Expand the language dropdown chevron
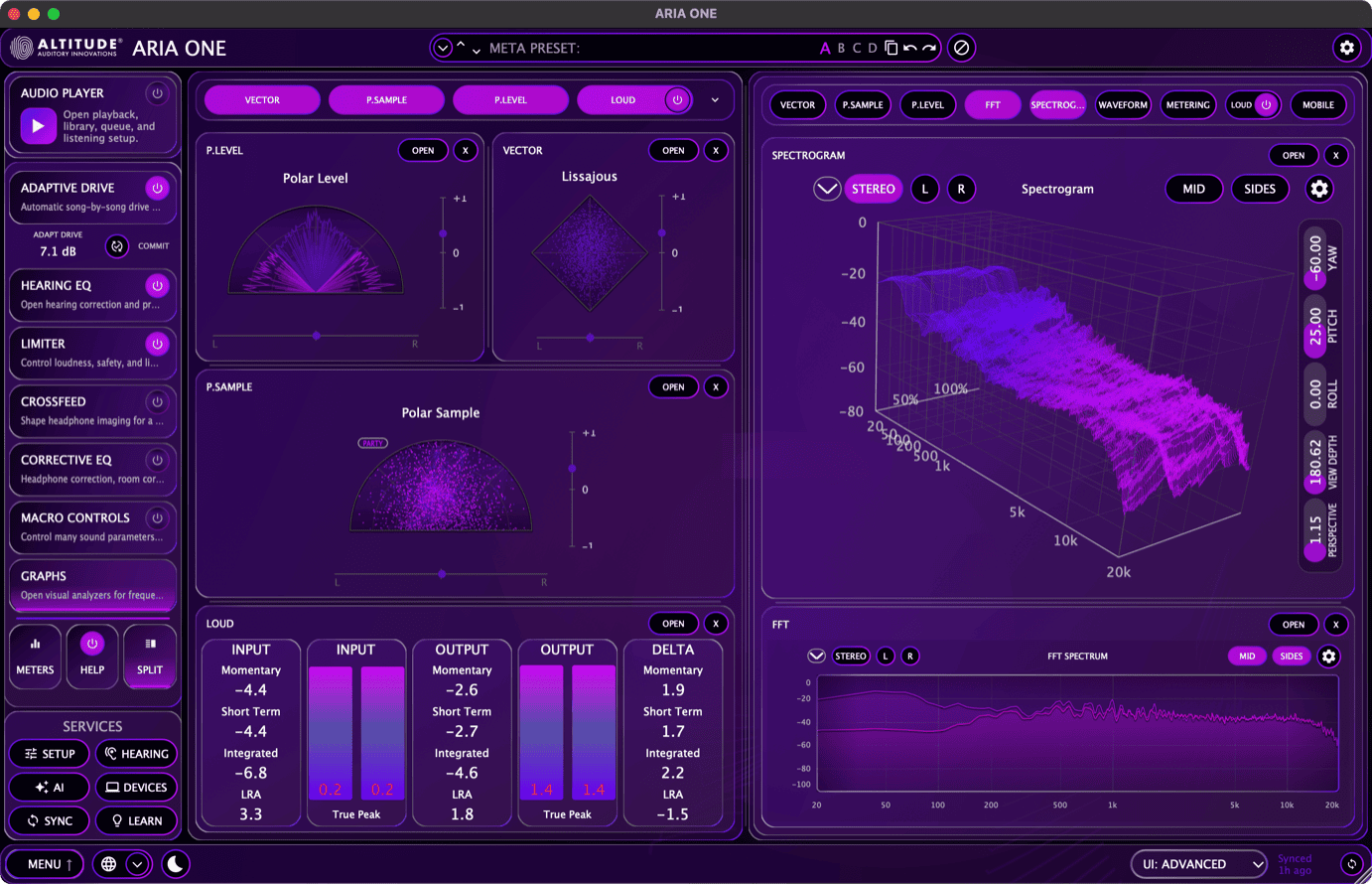 (138, 864)
